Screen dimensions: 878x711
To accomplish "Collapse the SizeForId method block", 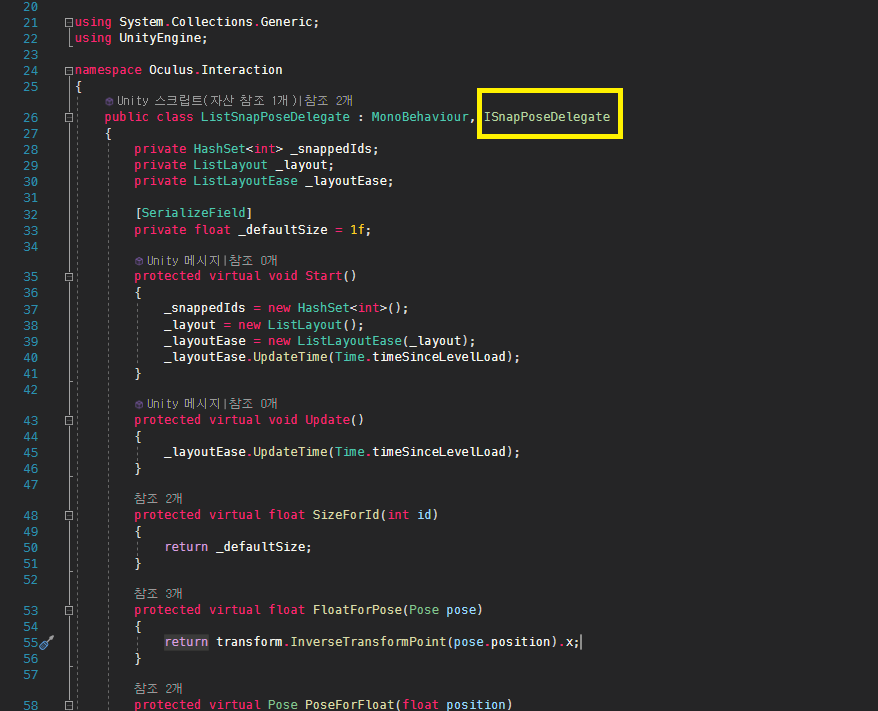I will (x=69, y=516).
